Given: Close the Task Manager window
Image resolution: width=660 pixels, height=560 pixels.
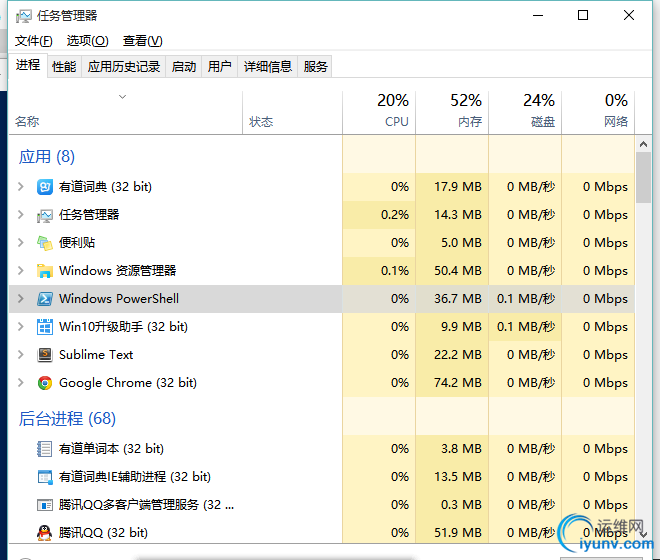Looking at the screenshot, I should pyautogui.click(x=629, y=16).
